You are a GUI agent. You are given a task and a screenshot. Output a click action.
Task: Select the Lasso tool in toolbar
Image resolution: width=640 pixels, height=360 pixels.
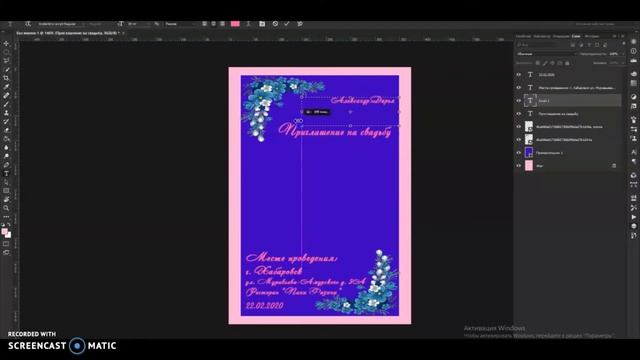pyautogui.click(x=6, y=60)
